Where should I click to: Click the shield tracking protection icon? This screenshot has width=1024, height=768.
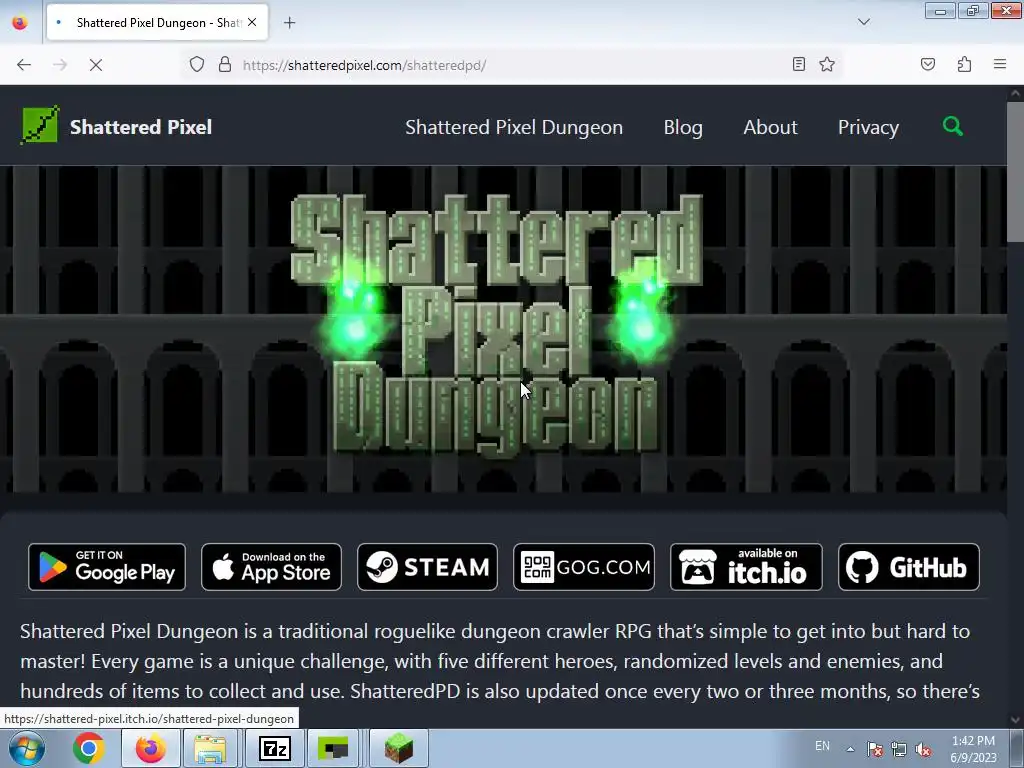197,65
